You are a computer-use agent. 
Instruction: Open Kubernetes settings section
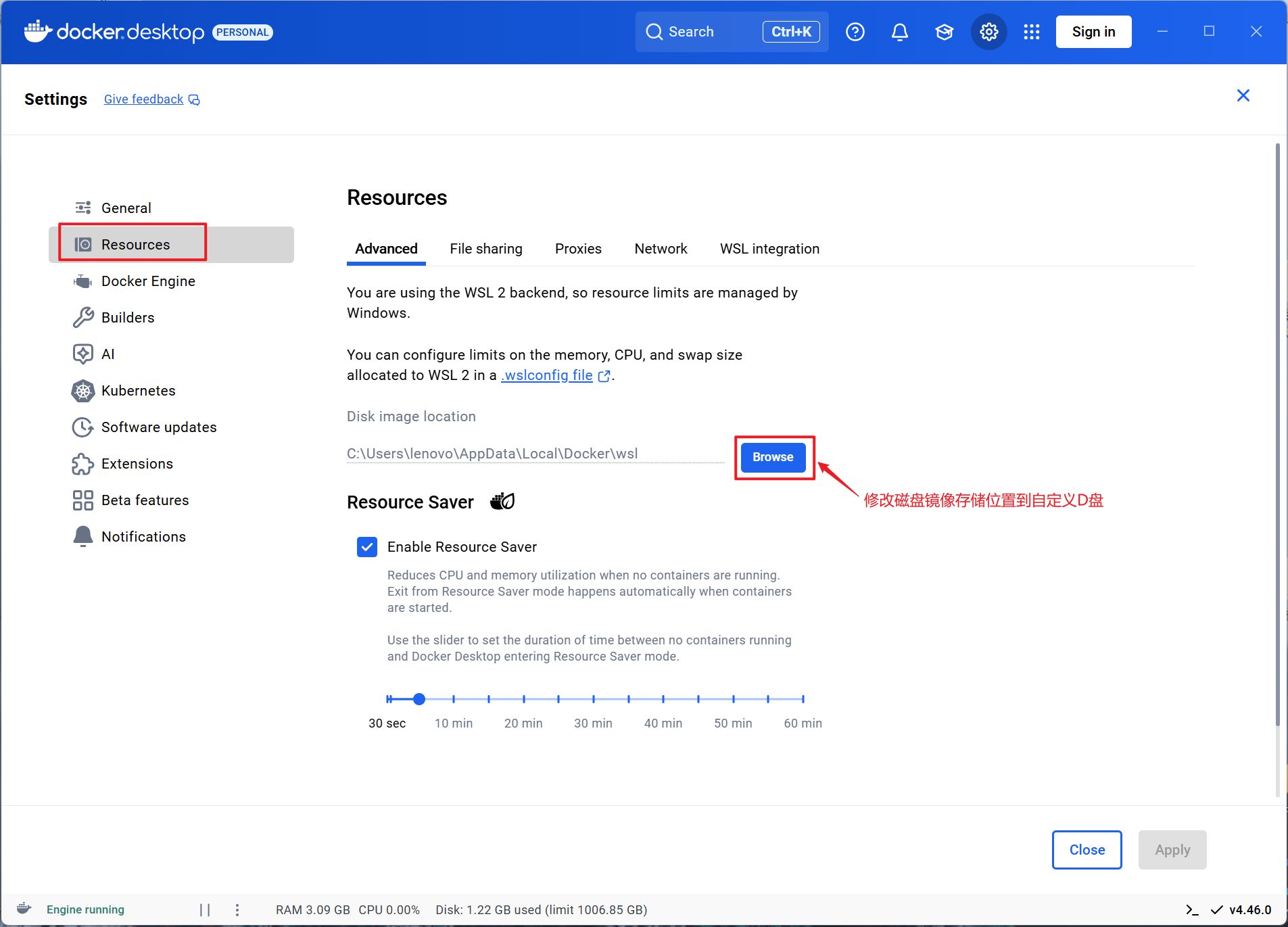[x=171, y=390]
